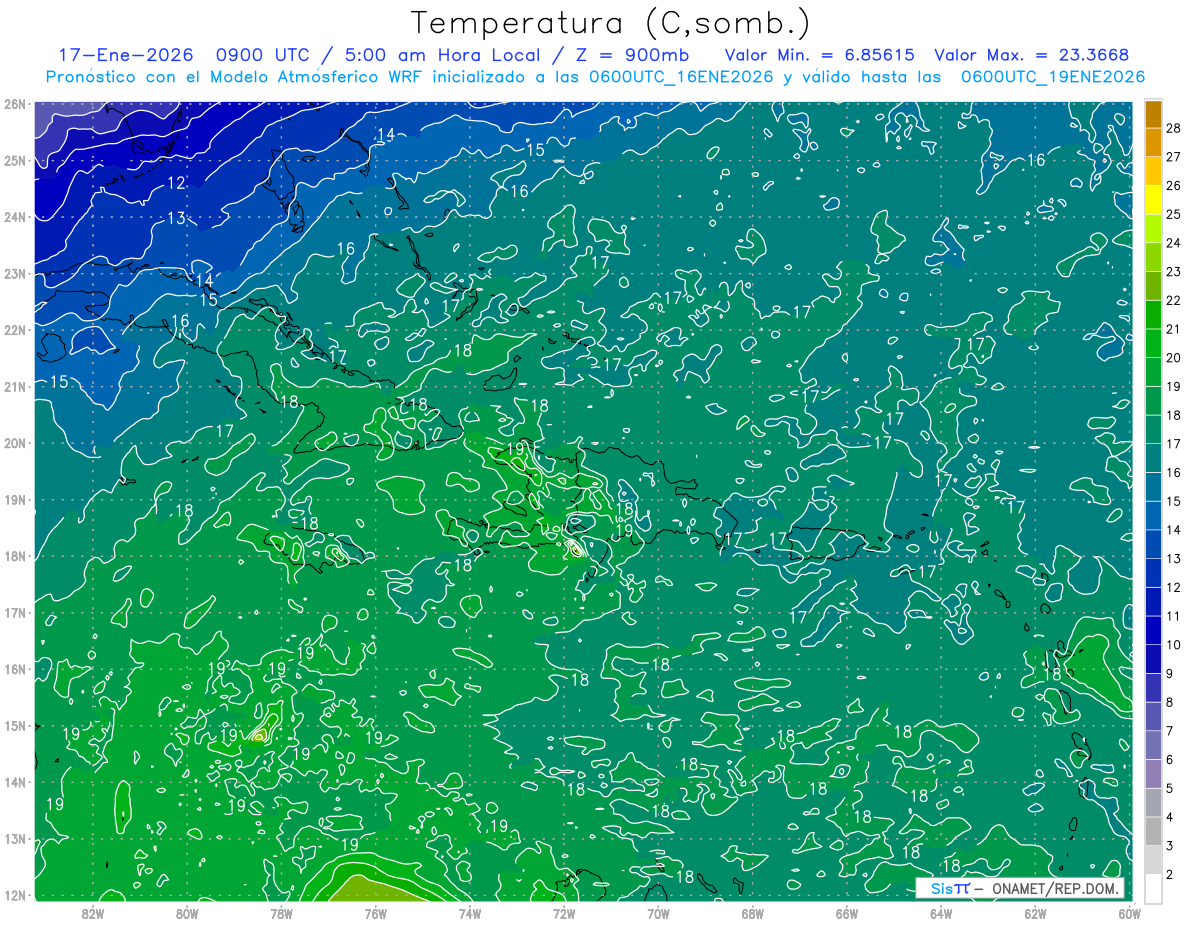Click 'Valor Min. = 6.85615' text
The width and height of the screenshot is (1200, 927).
[x=820, y=55]
